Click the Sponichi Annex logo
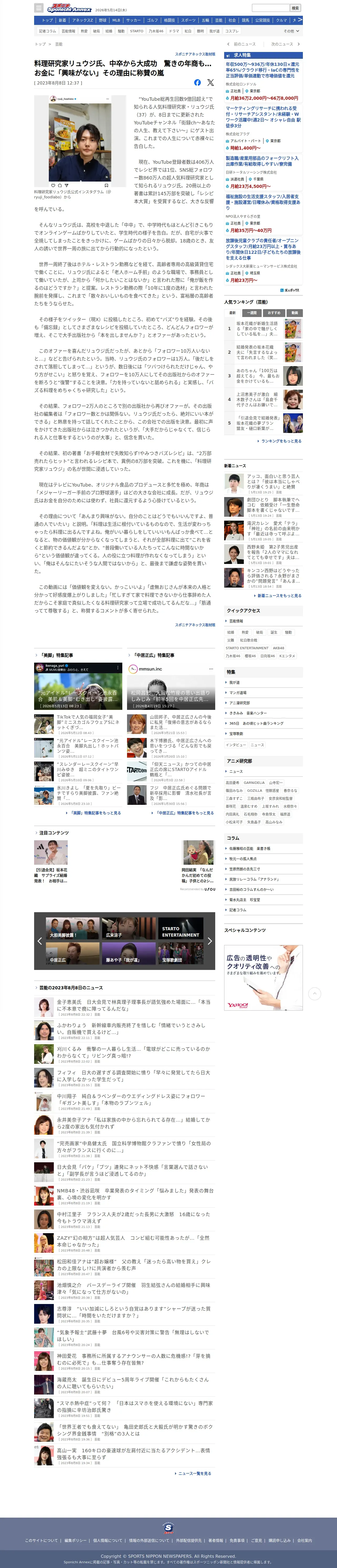The height and width of the screenshot is (1568, 337). [69, 8]
